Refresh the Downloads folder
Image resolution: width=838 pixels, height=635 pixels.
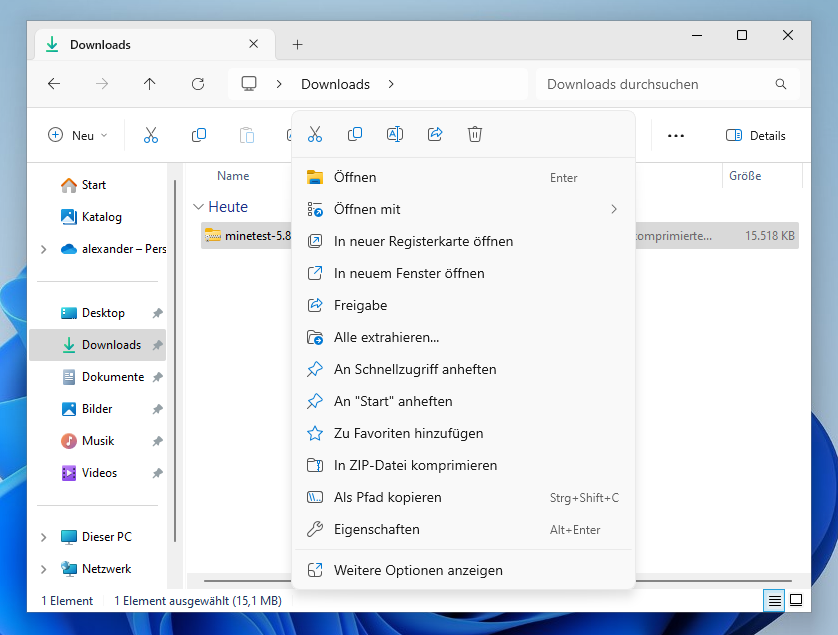pyautogui.click(x=198, y=84)
